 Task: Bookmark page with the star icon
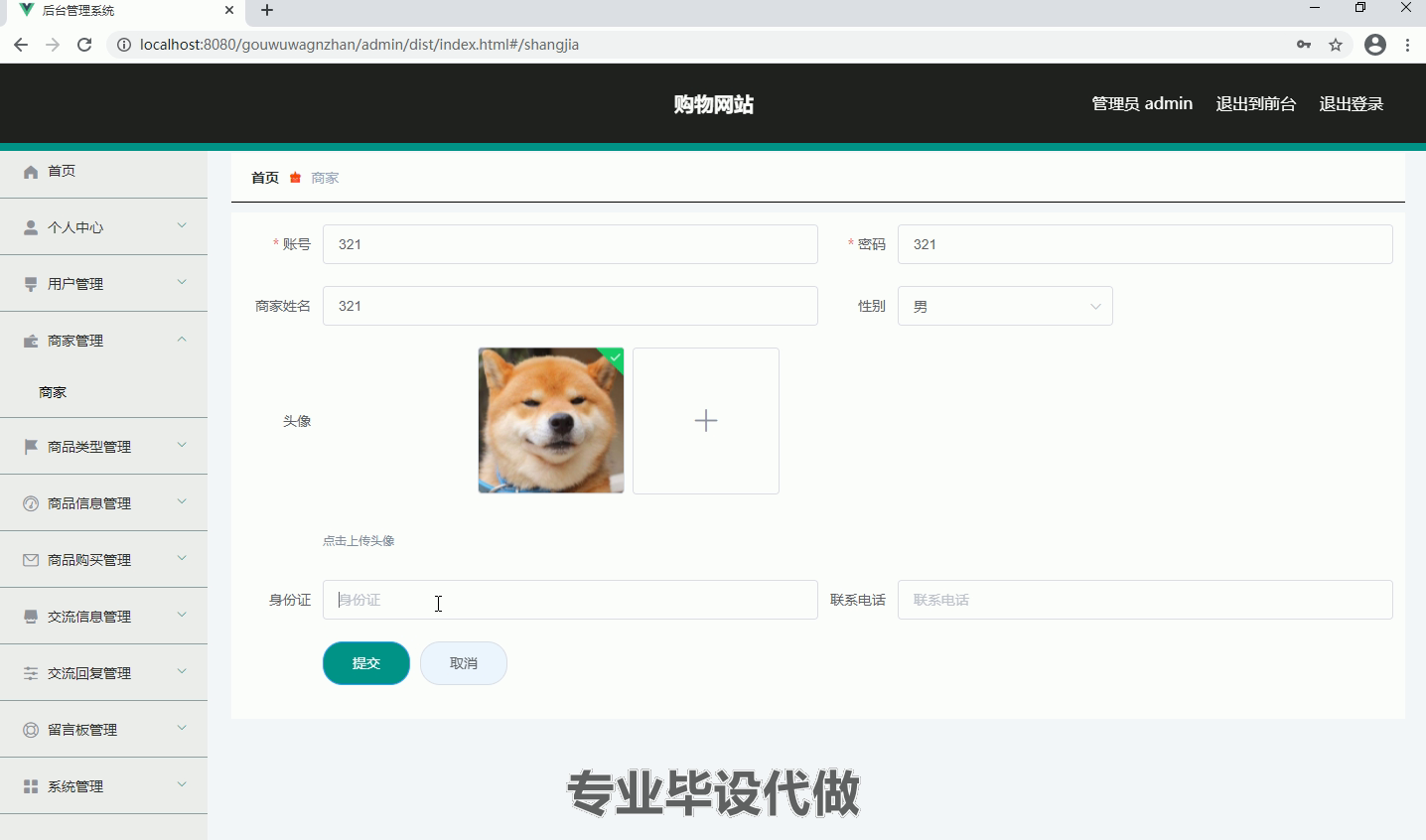tap(1336, 45)
